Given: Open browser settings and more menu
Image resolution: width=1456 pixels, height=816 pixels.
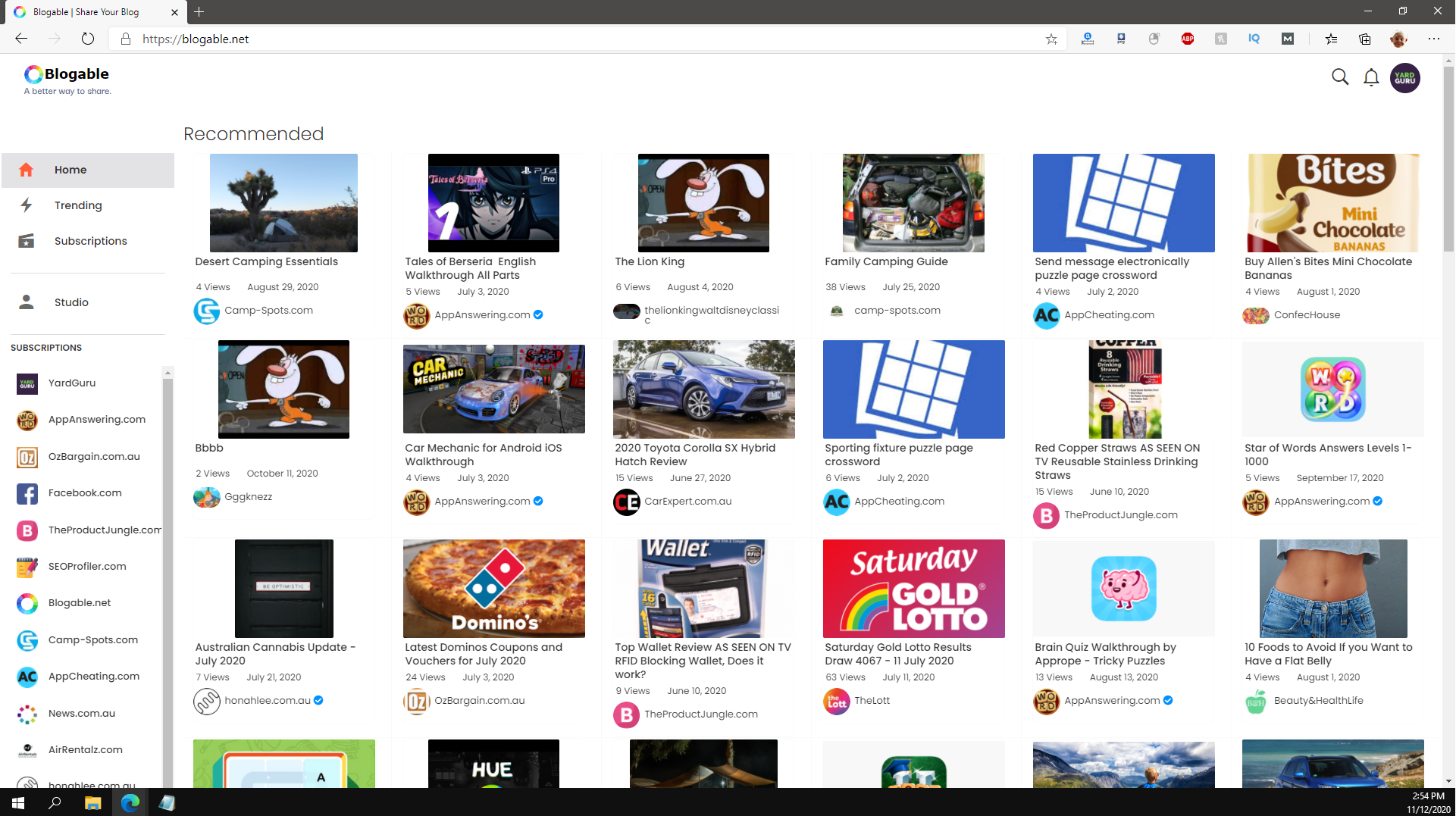Looking at the screenshot, I should click(1434, 39).
